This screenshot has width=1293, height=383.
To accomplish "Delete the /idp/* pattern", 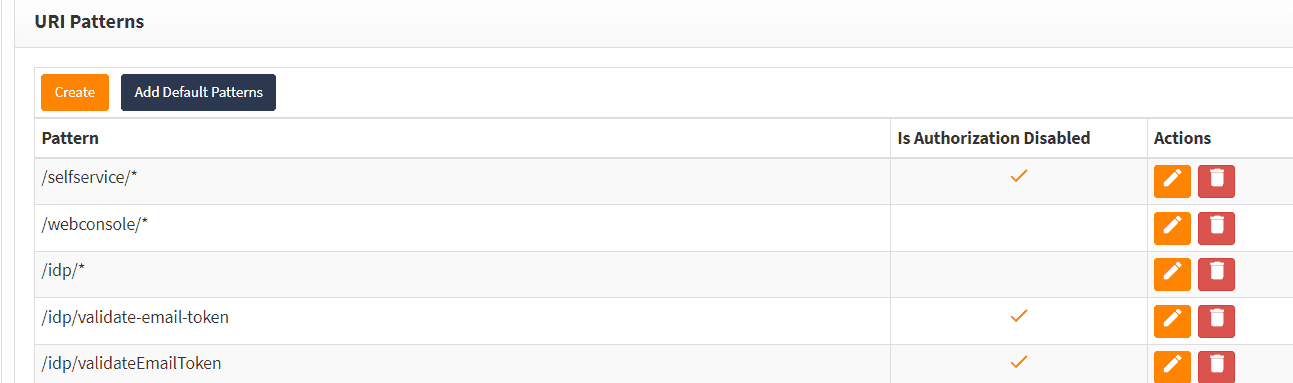I will [x=1216, y=274].
